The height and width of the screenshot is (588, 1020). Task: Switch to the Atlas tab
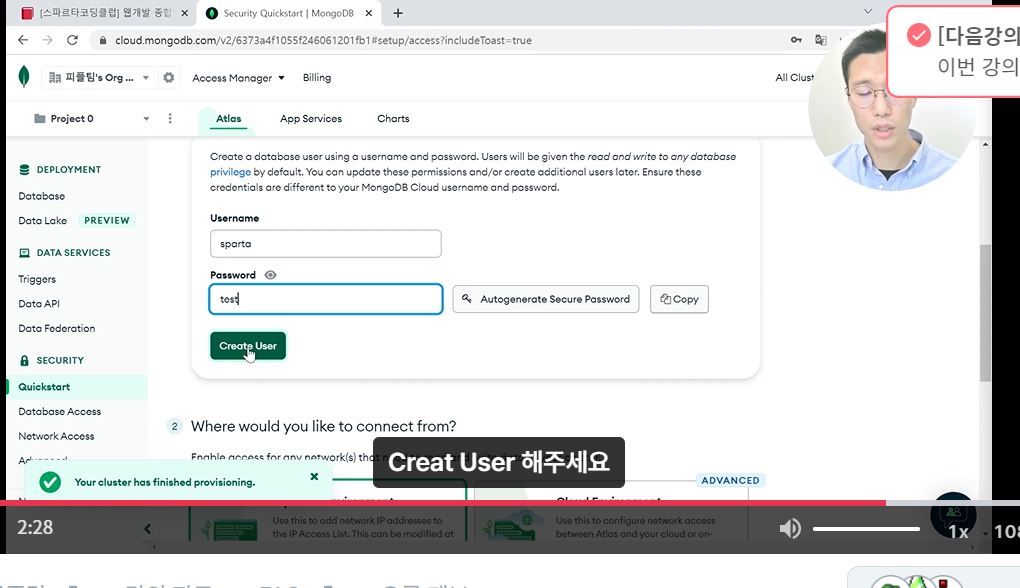(228, 118)
